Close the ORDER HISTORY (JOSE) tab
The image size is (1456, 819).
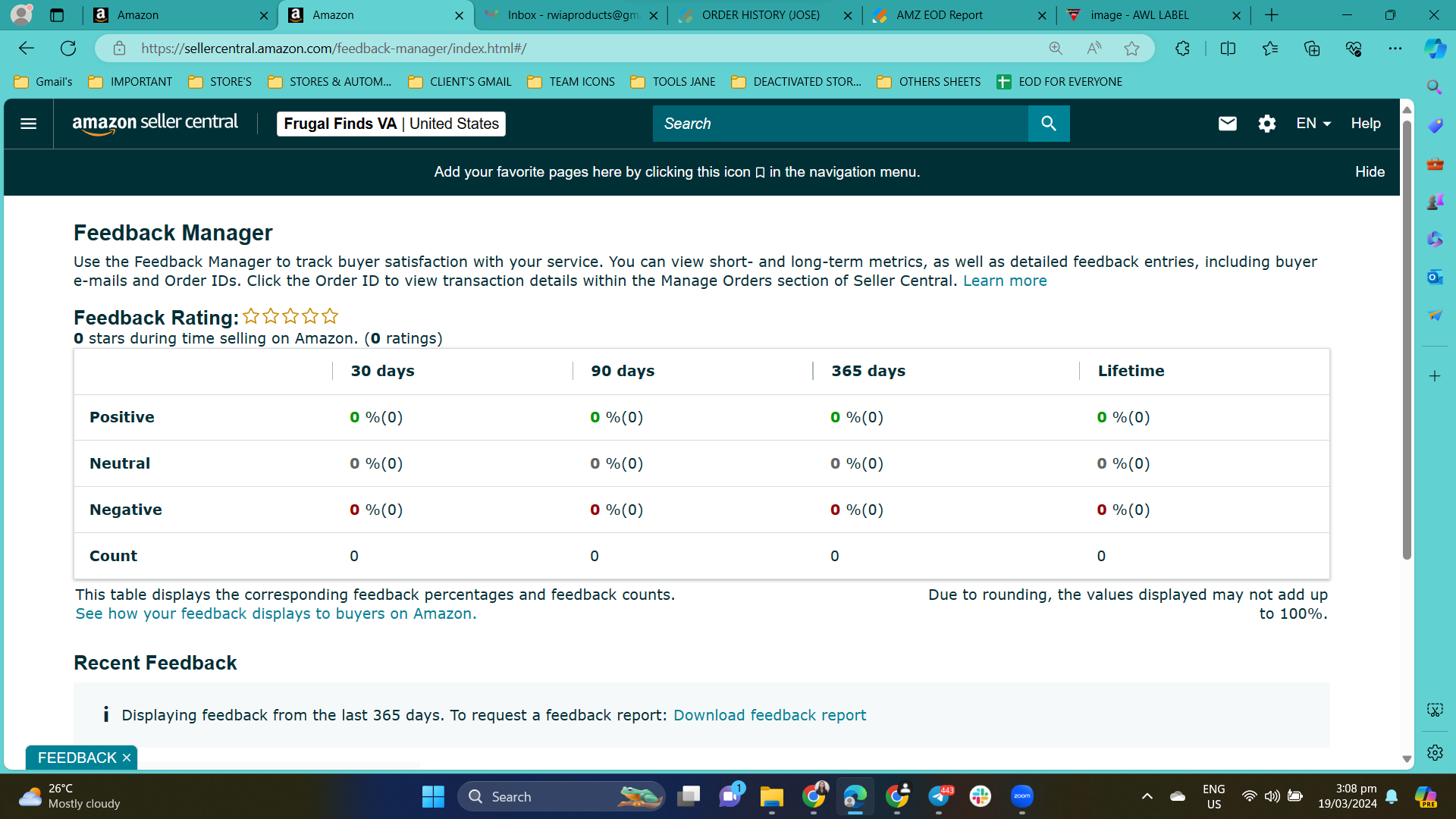pyautogui.click(x=848, y=15)
